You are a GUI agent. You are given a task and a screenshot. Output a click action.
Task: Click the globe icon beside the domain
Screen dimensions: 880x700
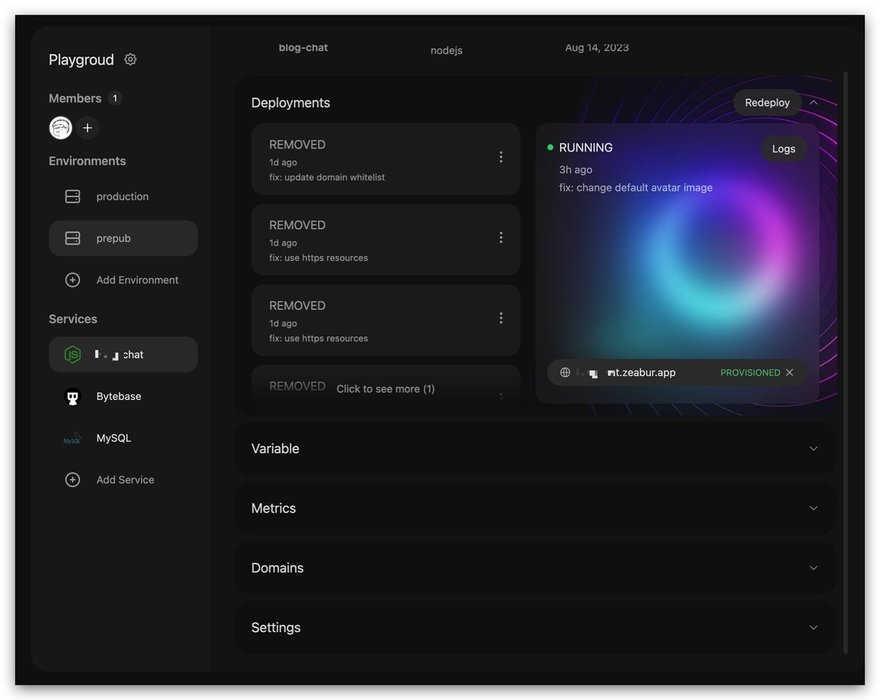click(565, 373)
